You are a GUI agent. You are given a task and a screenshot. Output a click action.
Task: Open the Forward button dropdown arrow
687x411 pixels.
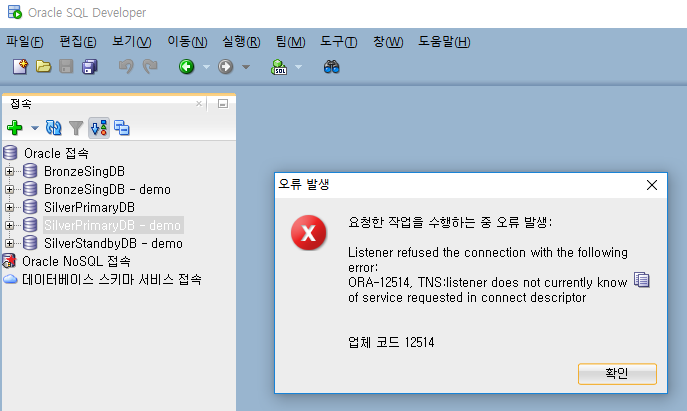246,67
